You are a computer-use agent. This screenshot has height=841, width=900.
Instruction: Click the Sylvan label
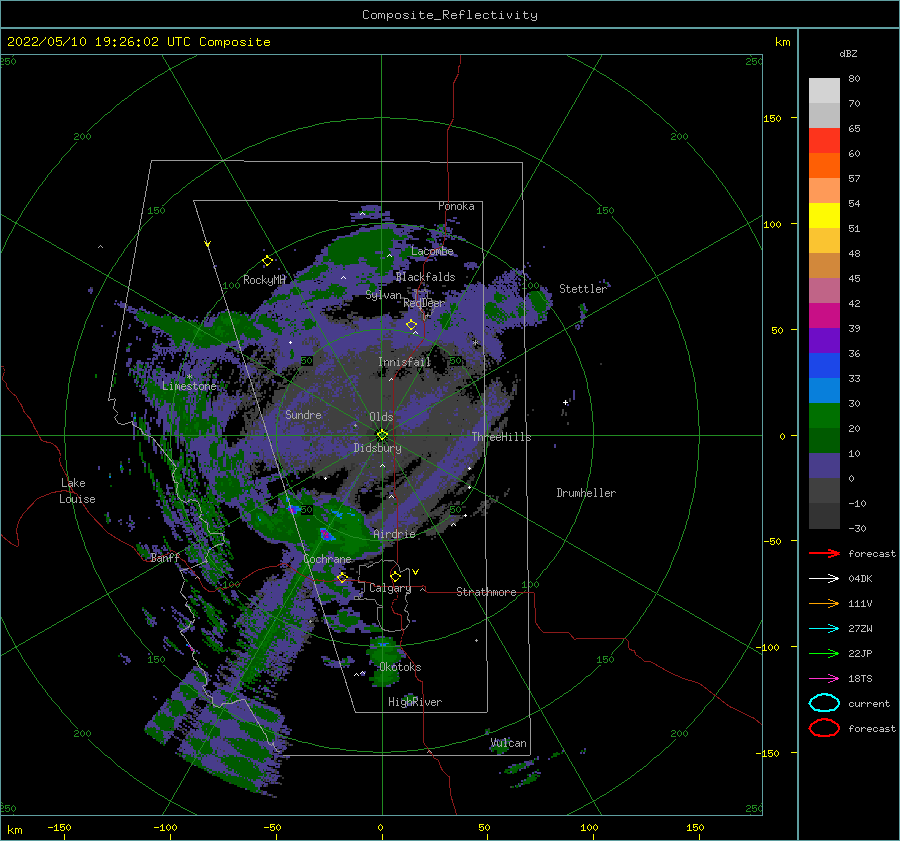pos(383,295)
